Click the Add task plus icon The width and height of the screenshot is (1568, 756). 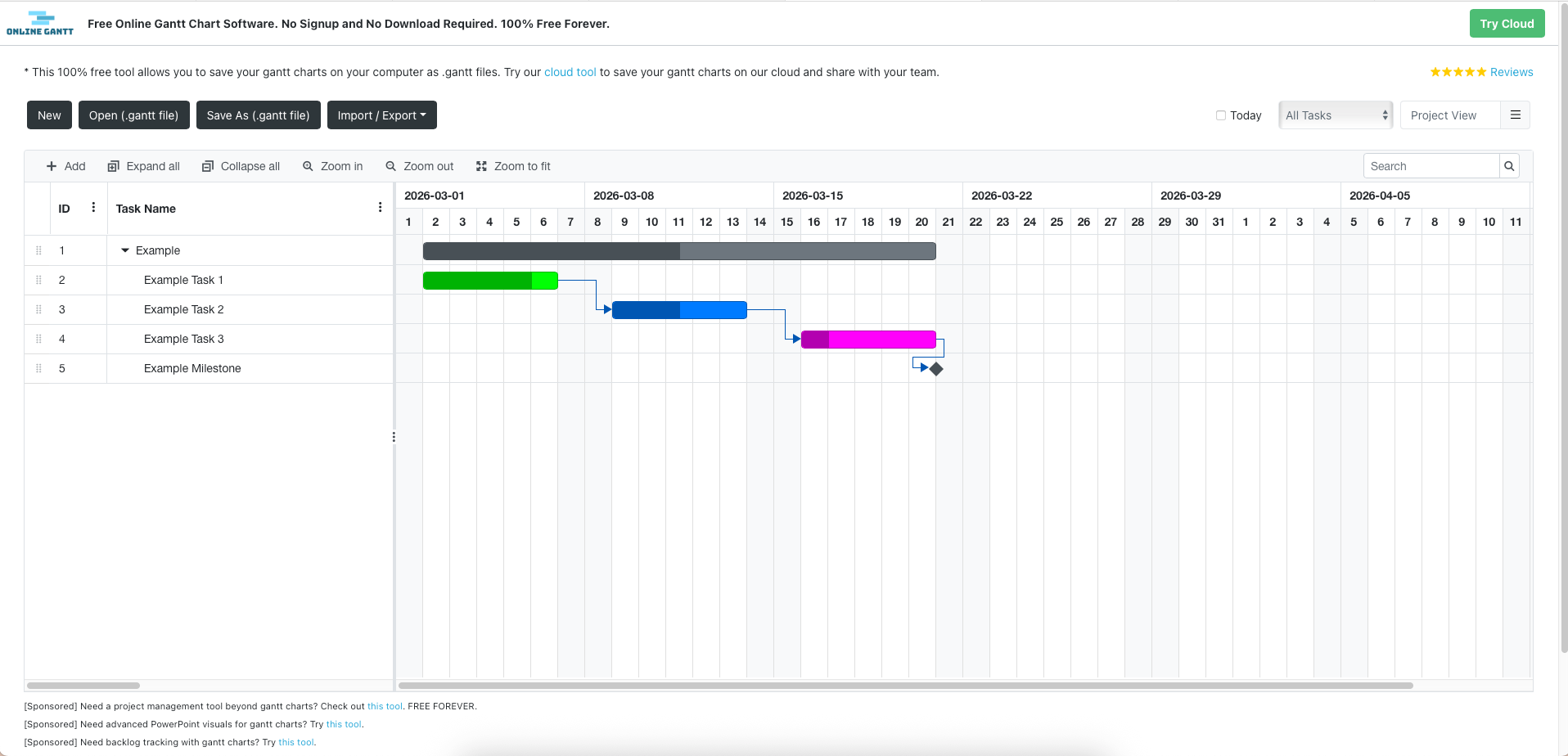coord(52,166)
